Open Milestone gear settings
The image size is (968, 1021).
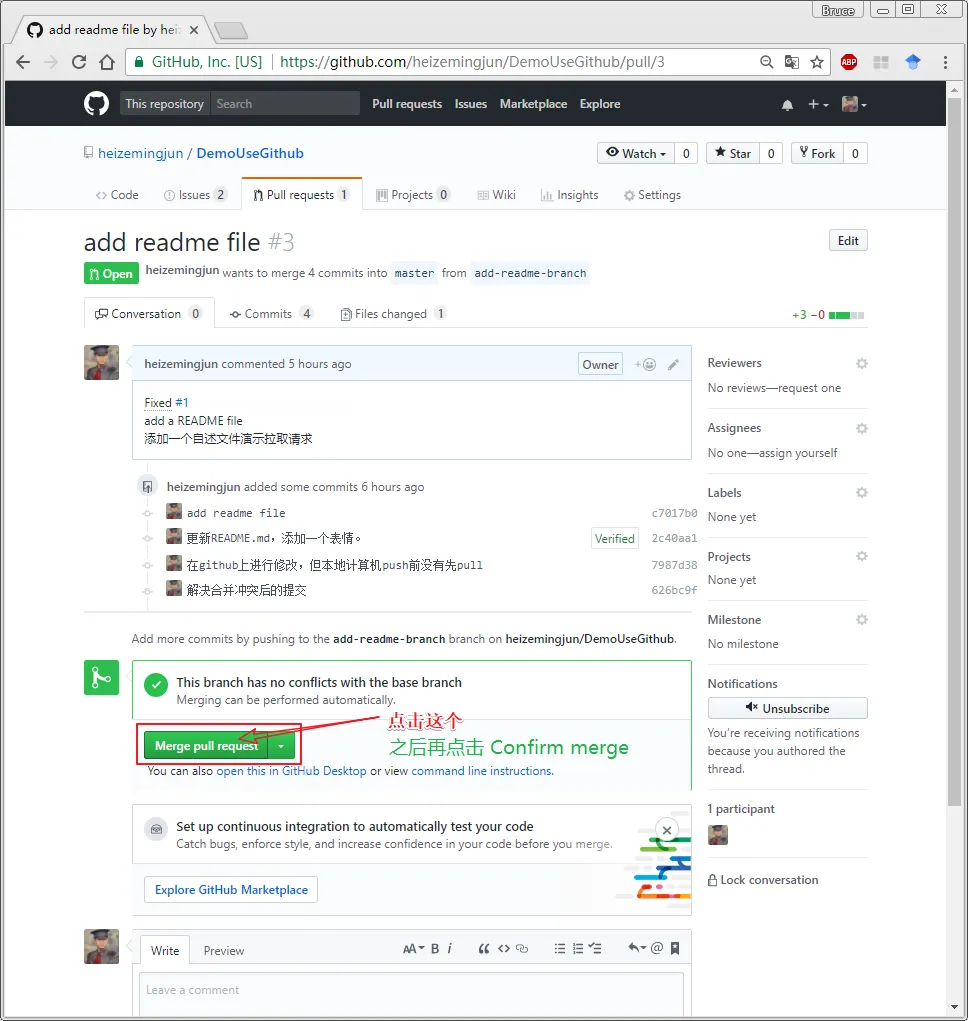coord(862,619)
